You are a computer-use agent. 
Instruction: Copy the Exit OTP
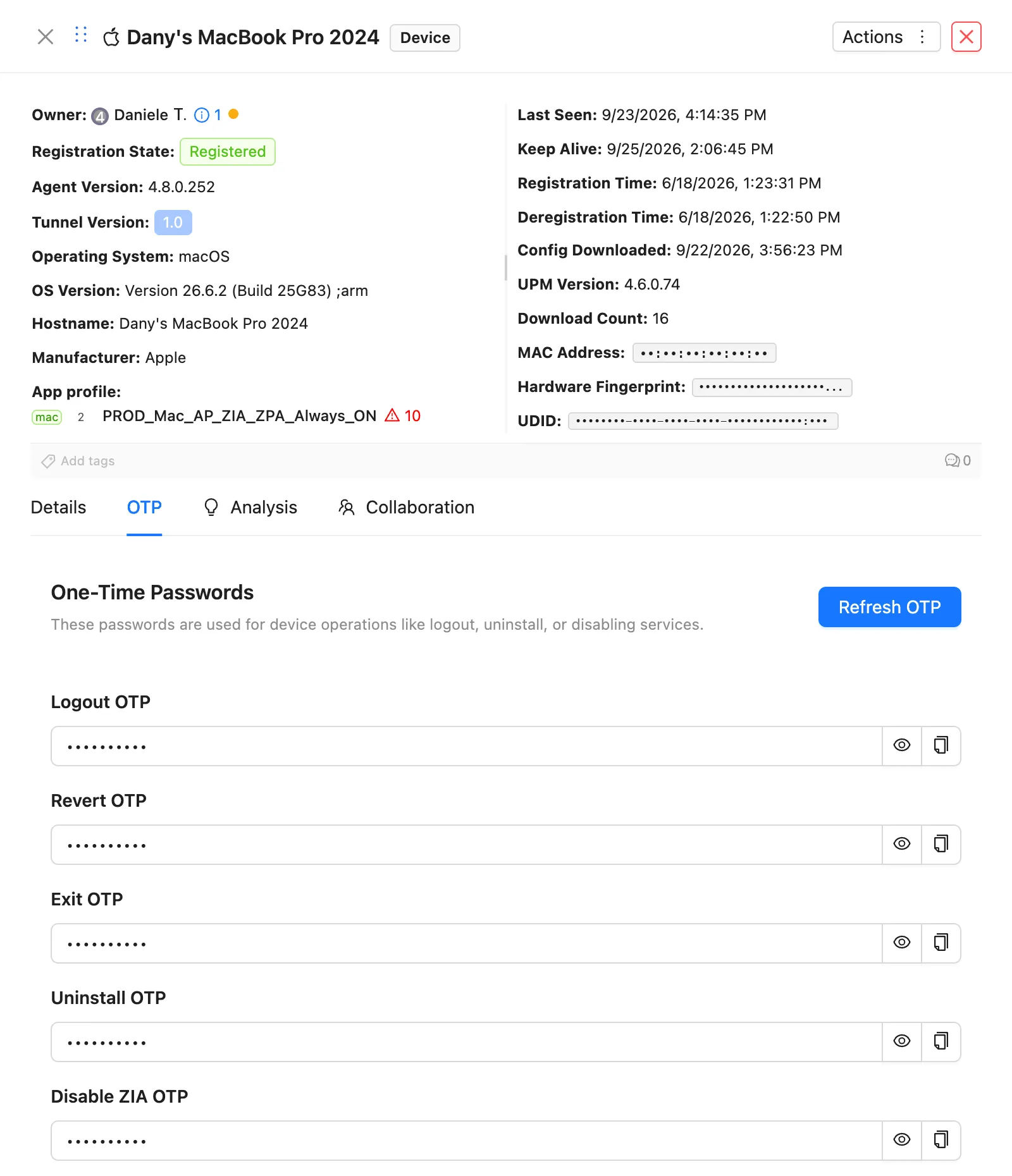pyautogui.click(x=941, y=943)
